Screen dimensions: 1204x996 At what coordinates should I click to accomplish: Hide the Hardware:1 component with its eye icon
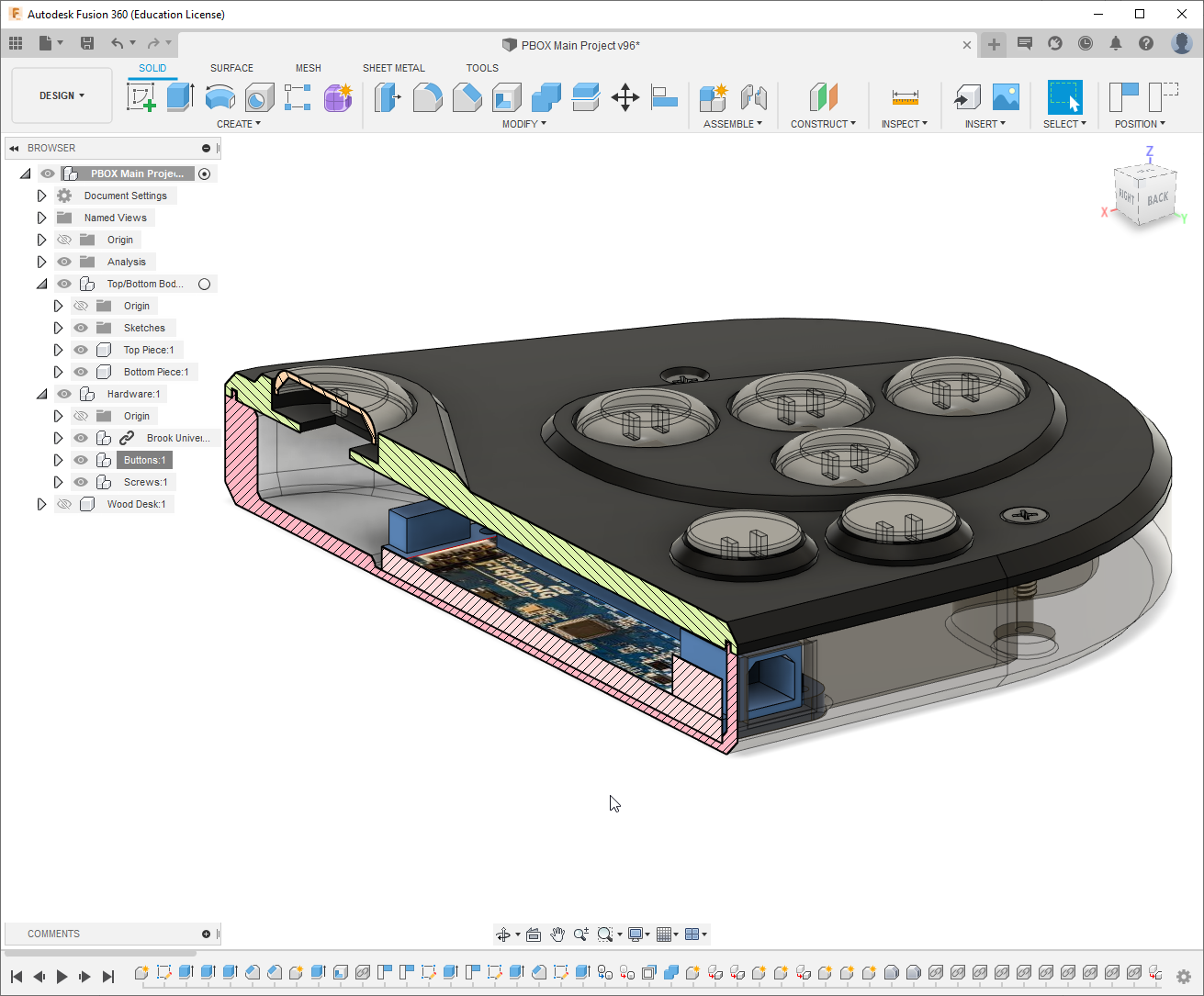pyautogui.click(x=63, y=393)
